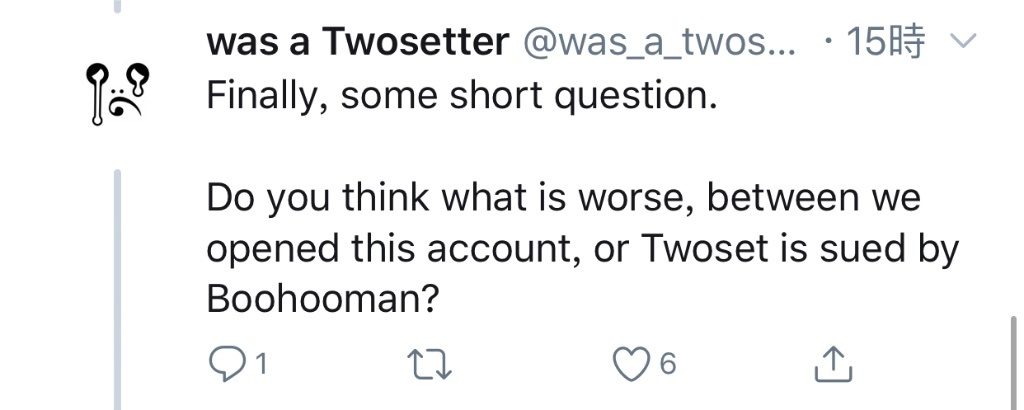Tap the @was_a_twos... handle
The image size is (1024, 410).
[658, 43]
